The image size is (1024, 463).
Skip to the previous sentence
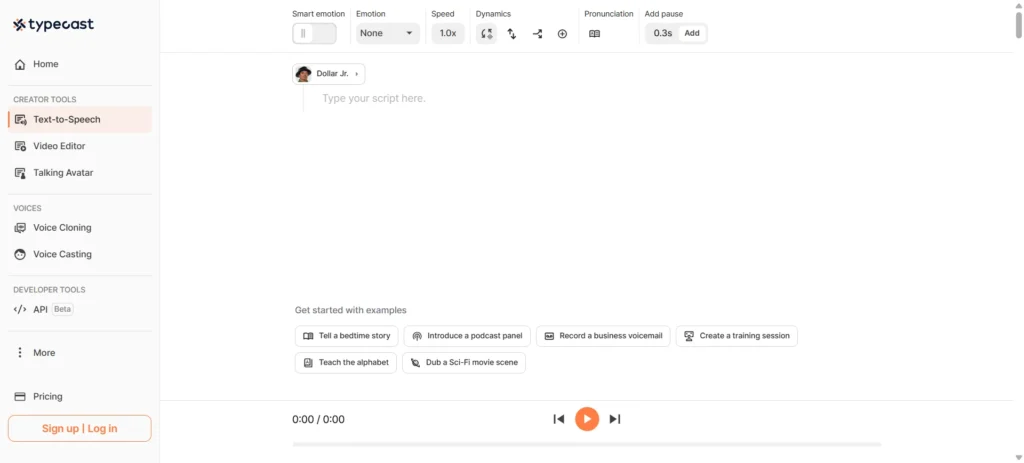558,419
